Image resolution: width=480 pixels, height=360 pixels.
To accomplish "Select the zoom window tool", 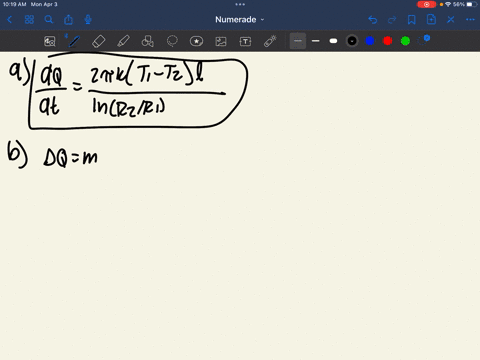I will point(50,41).
